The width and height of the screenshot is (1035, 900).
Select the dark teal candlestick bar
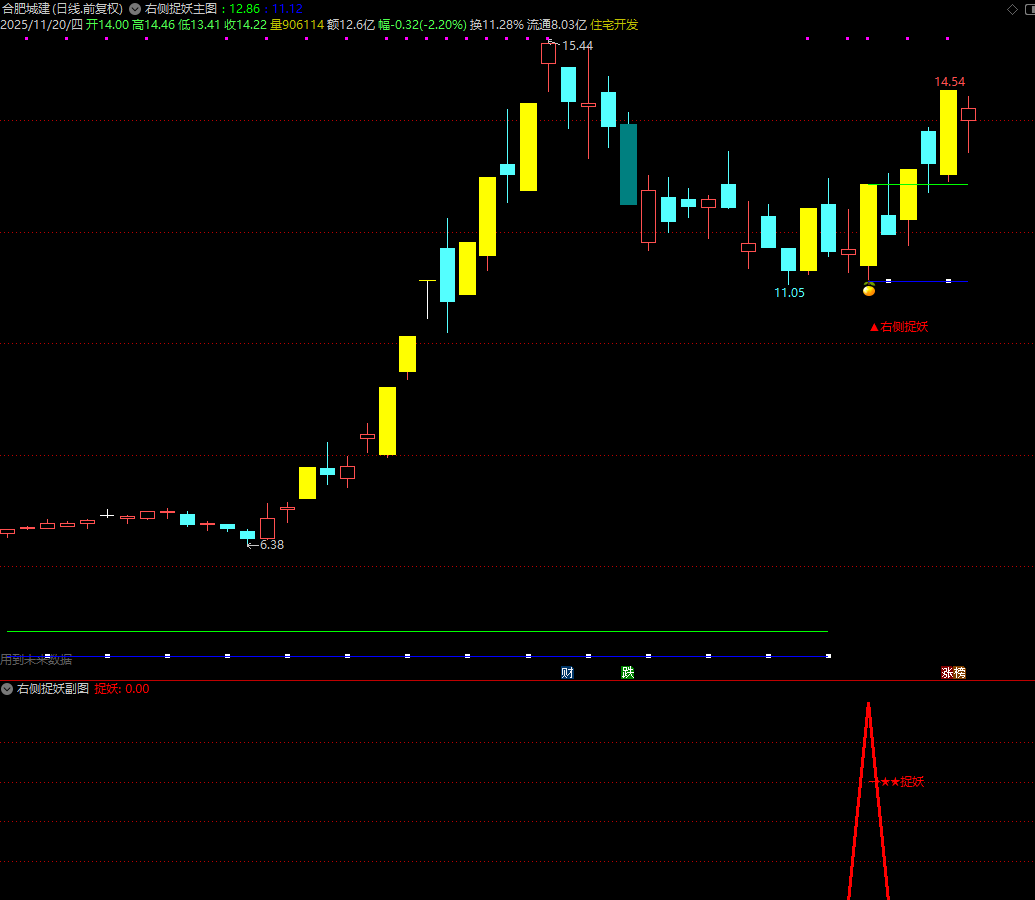pos(628,165)
